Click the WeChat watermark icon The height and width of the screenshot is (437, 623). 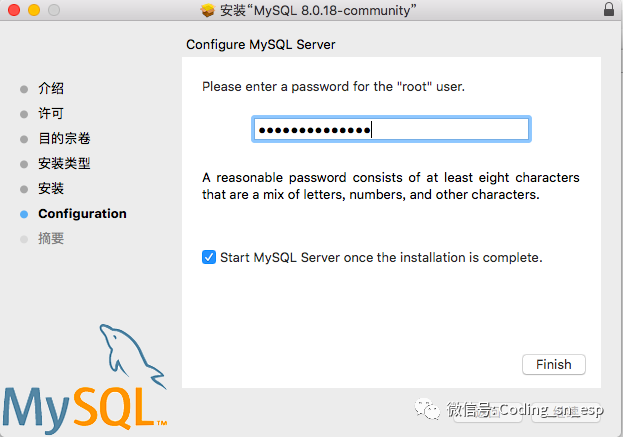[x=428, y=408]
